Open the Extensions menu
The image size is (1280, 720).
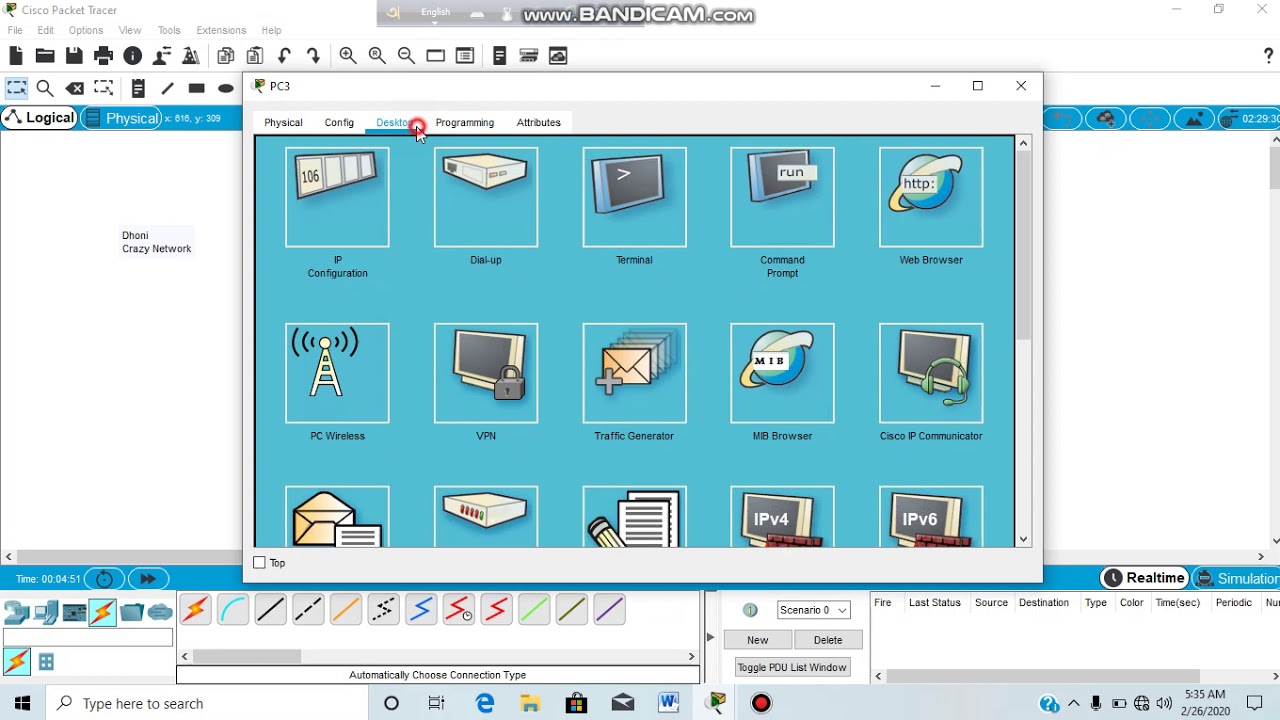[x=221, y=30]
